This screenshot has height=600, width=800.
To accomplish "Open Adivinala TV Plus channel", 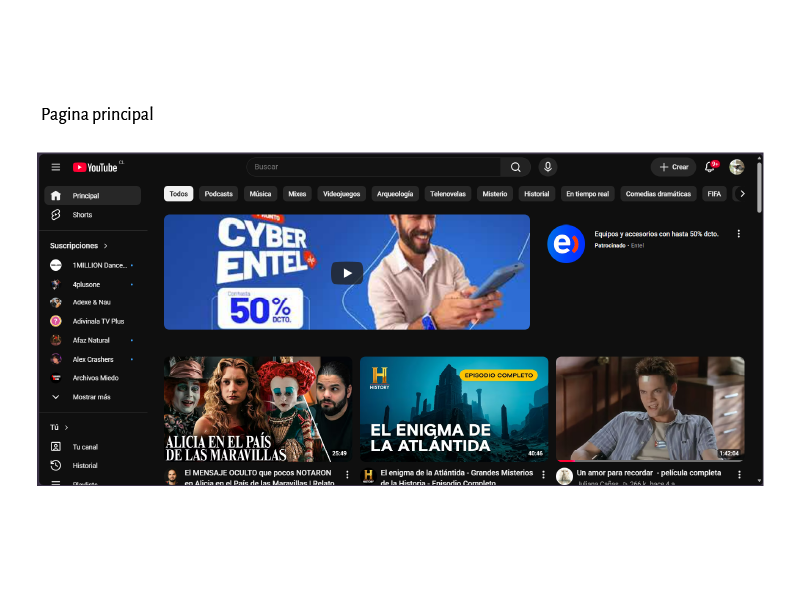I will pos(92,321).
